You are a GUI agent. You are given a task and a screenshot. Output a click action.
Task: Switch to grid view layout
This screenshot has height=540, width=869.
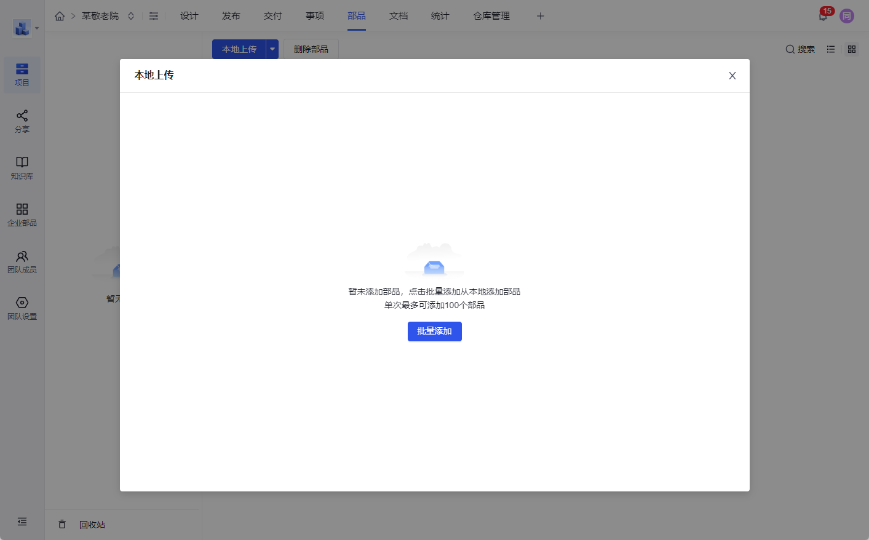[x=852, y=49]
